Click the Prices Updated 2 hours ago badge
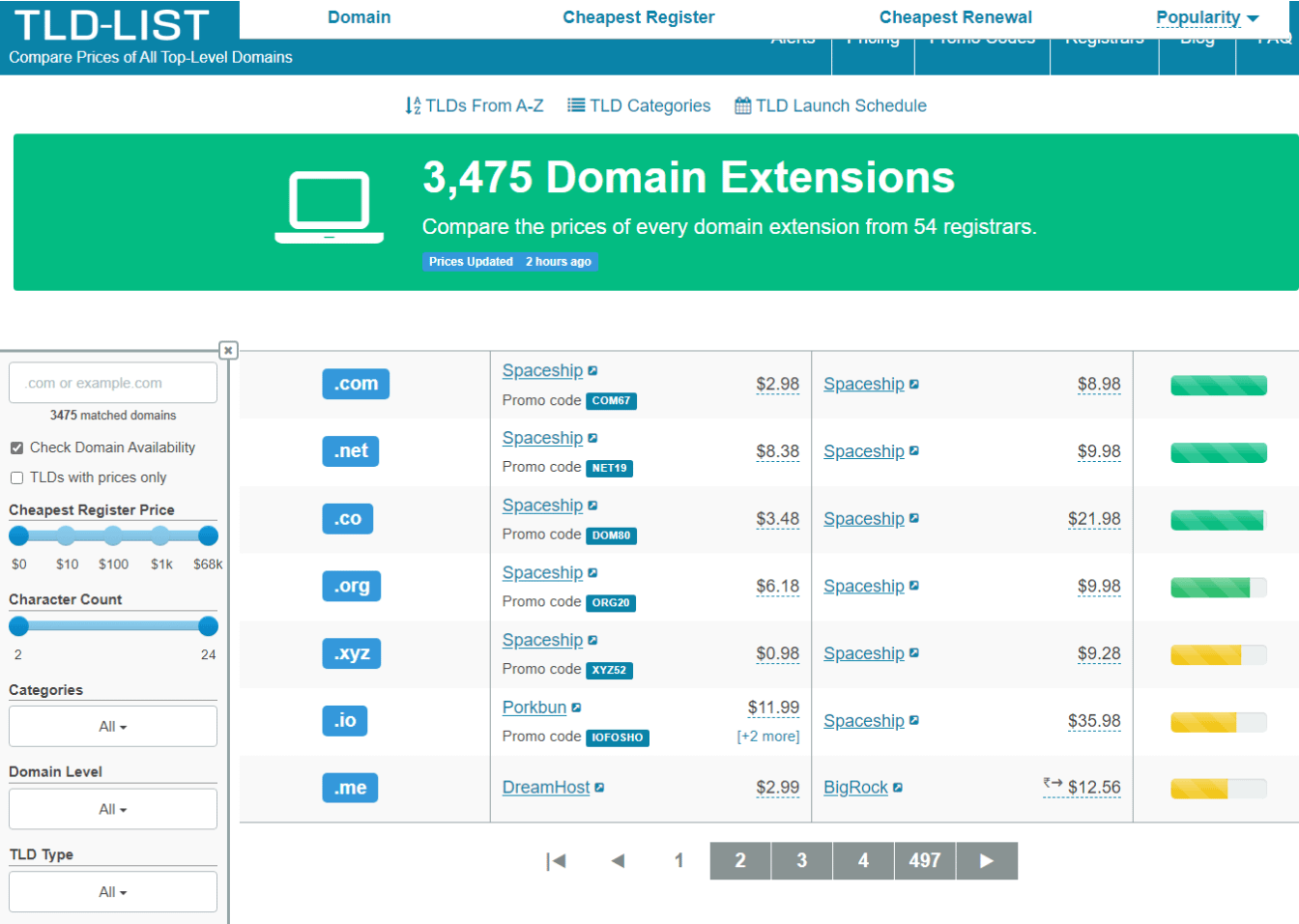 point(510,262)
